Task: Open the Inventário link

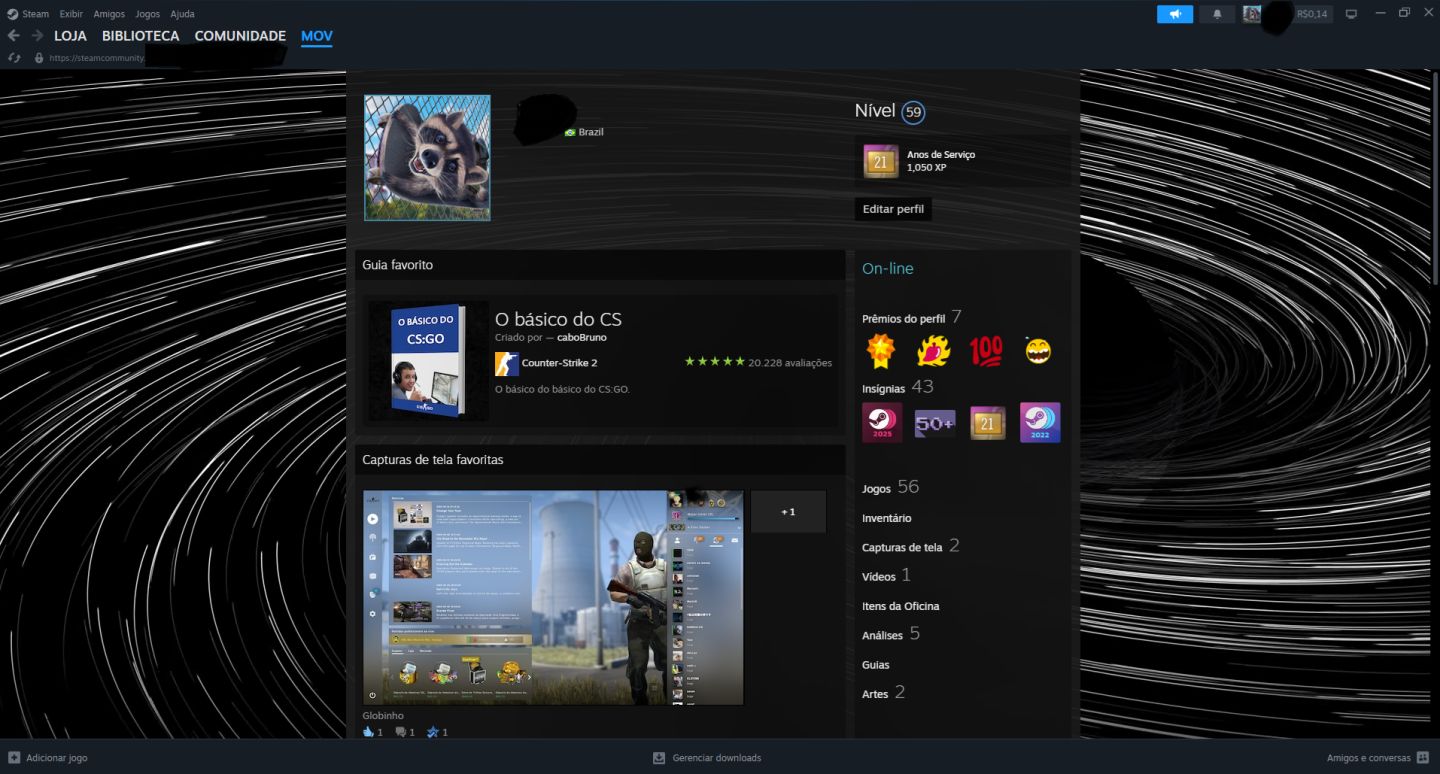Action: (887, 518)
